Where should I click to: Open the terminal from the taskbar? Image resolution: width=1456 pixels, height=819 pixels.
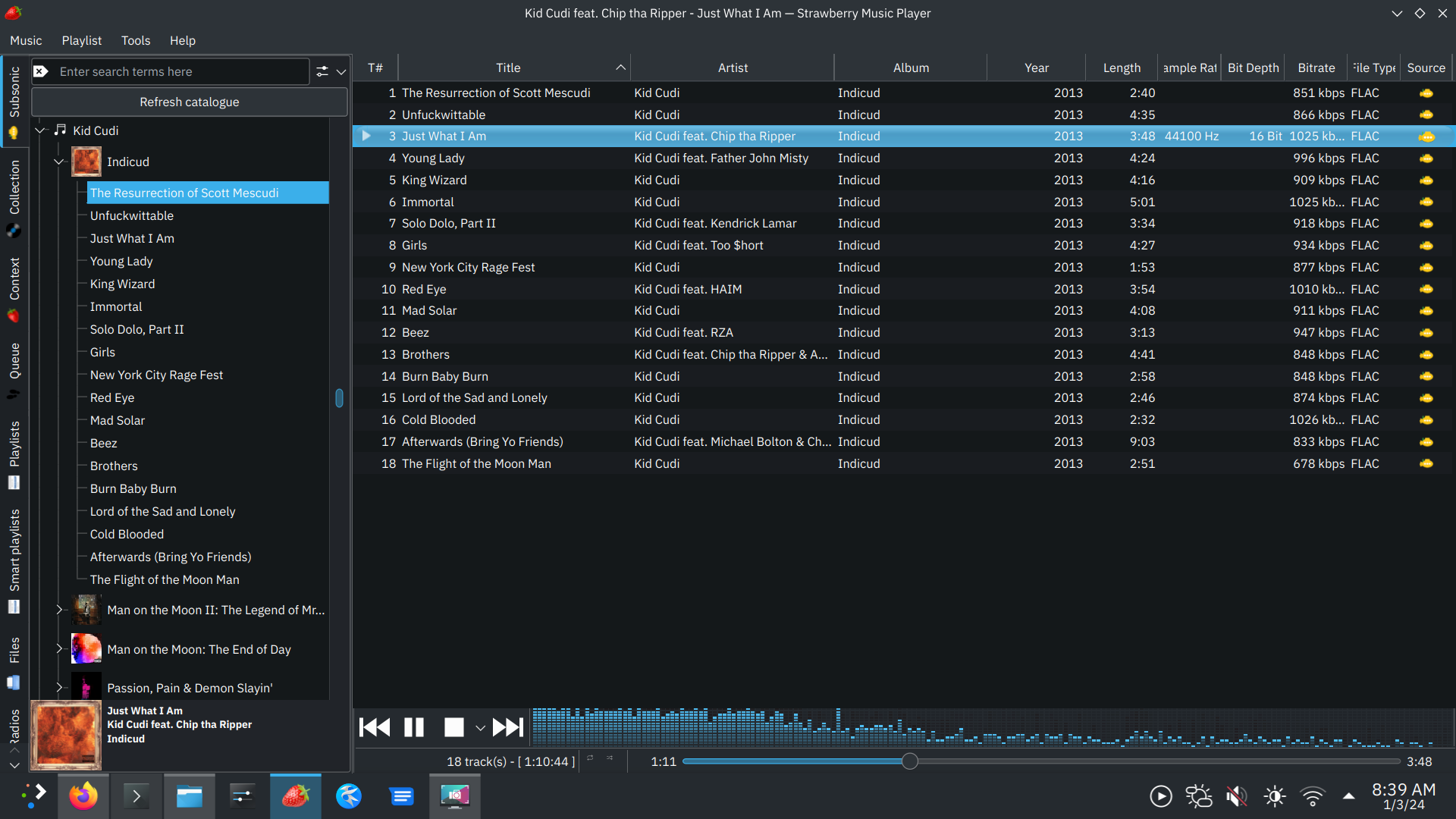pyautogui.click(x=136, y=795)
